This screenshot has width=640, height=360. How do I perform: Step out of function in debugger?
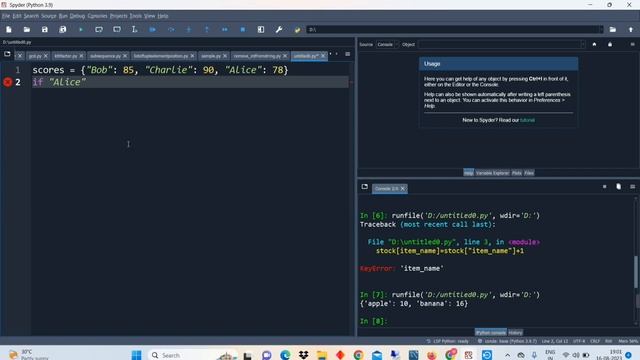tap(207, 29)
